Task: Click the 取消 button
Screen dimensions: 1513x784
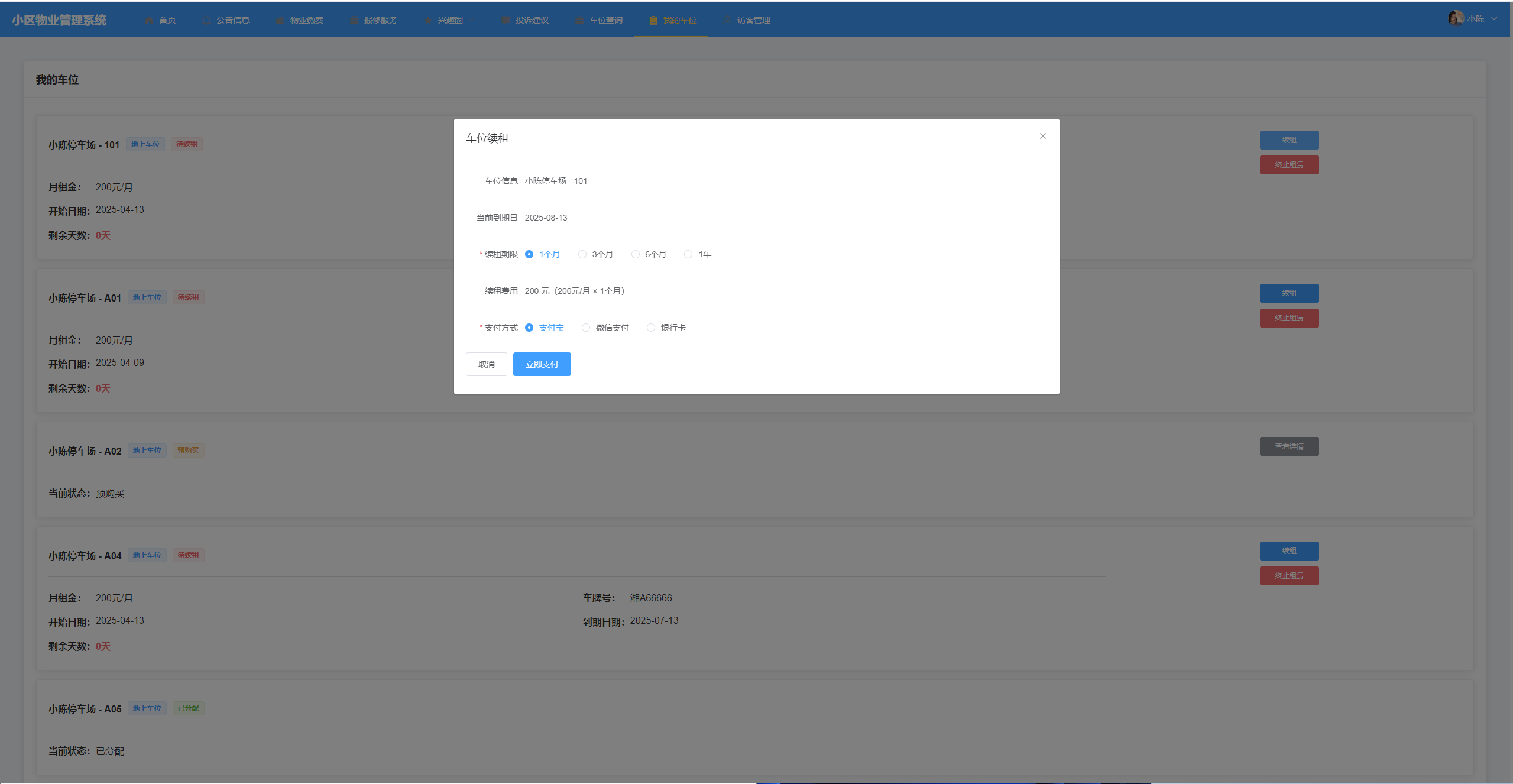Action: coord(486,364)
